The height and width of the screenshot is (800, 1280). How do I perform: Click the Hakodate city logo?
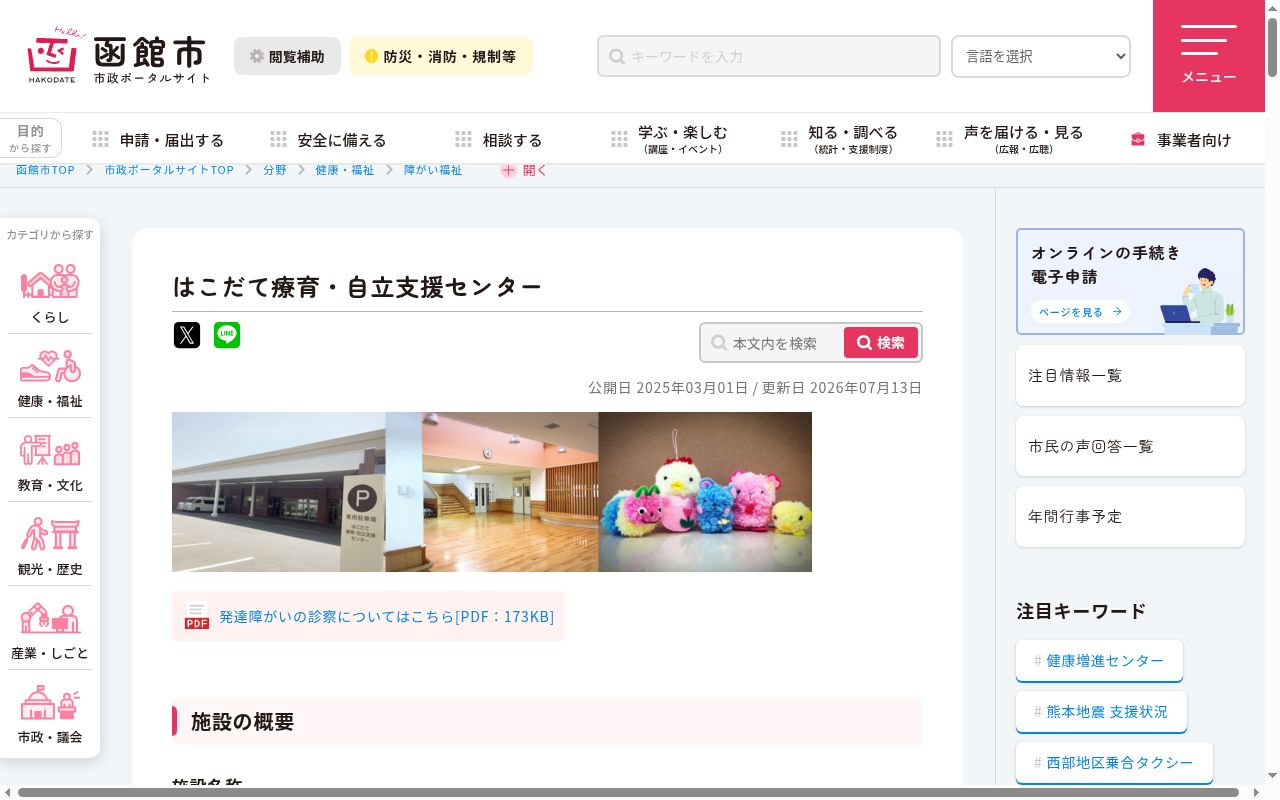(x=119, y=57)
